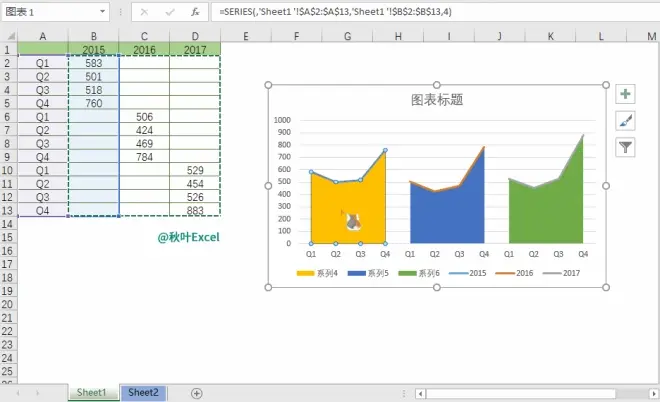Image resolution: width=660 pixels, height=402 pixels.
Task: Click cell containing 529
Action: (195, 170)
